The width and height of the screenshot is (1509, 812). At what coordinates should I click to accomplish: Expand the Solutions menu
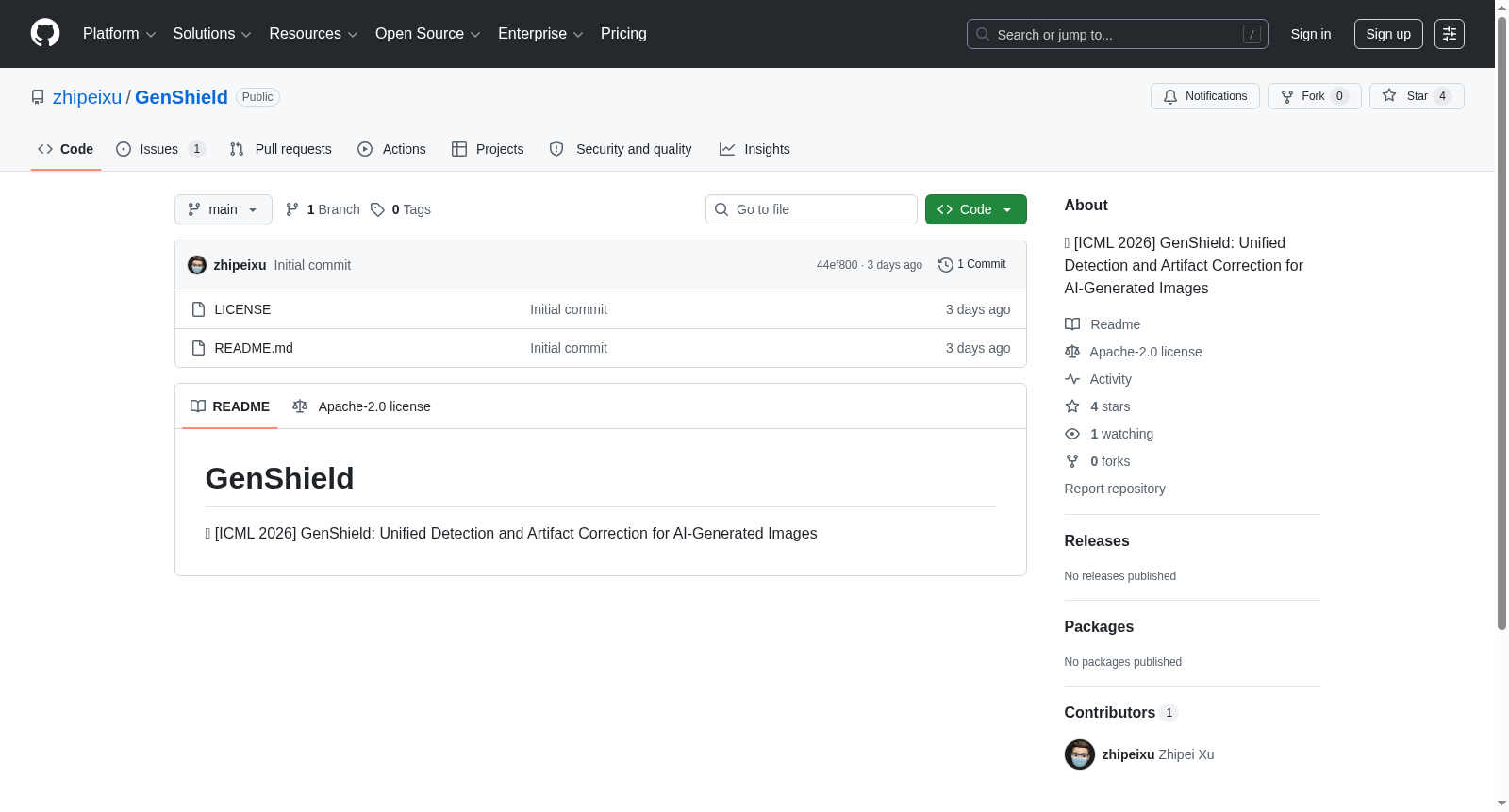click(x=212, y=34)
